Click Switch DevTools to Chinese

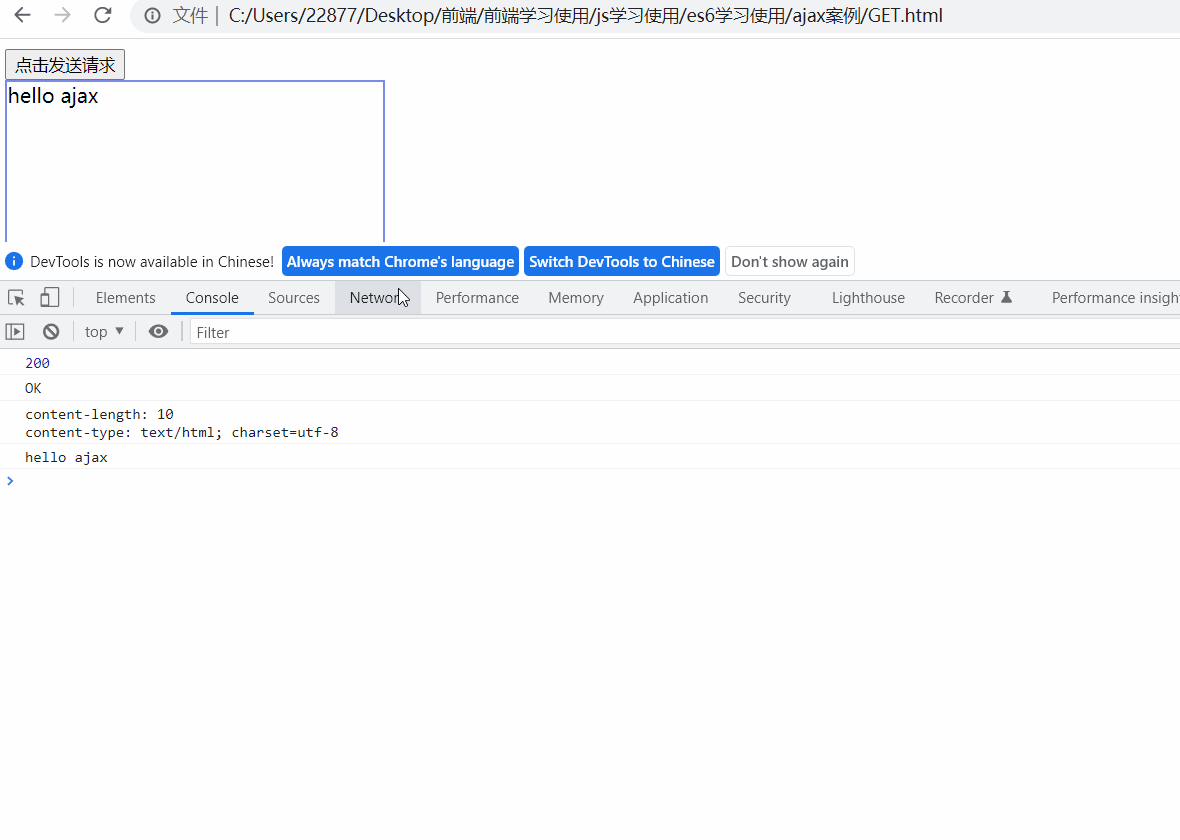tap(622, 261)
